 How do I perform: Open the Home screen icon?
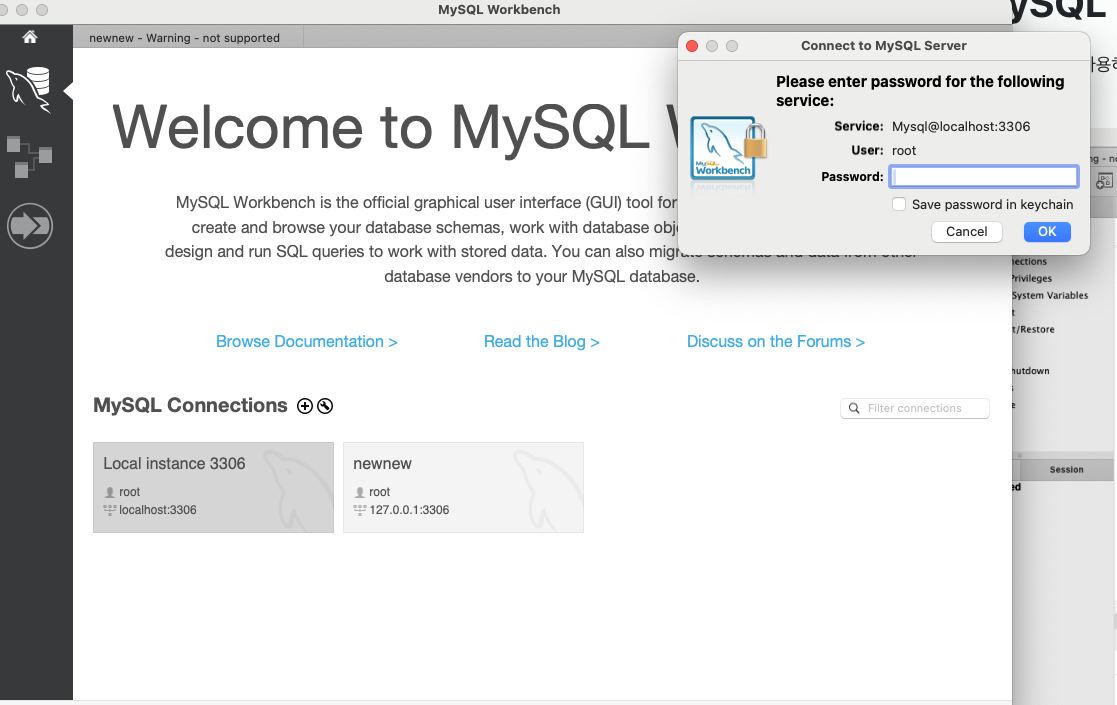point(29,37)
